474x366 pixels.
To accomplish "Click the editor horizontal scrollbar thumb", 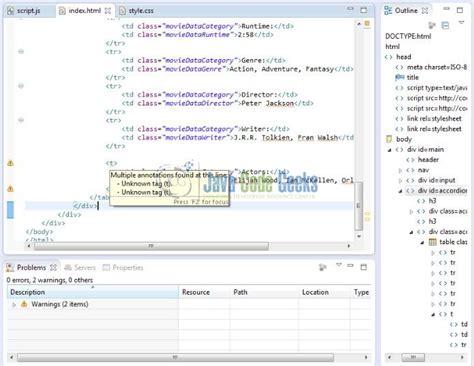I will point(151,246).
